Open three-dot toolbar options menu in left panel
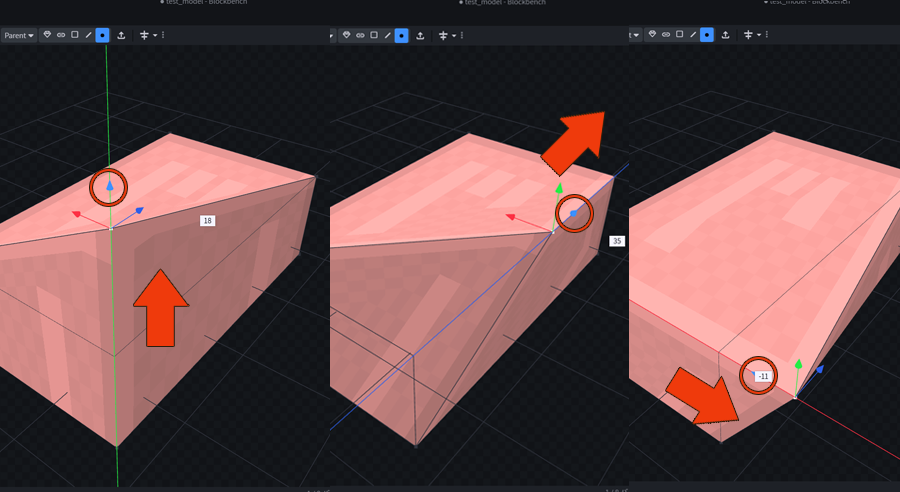The height and width of the screenshot is (492, 900). [163, 35]
